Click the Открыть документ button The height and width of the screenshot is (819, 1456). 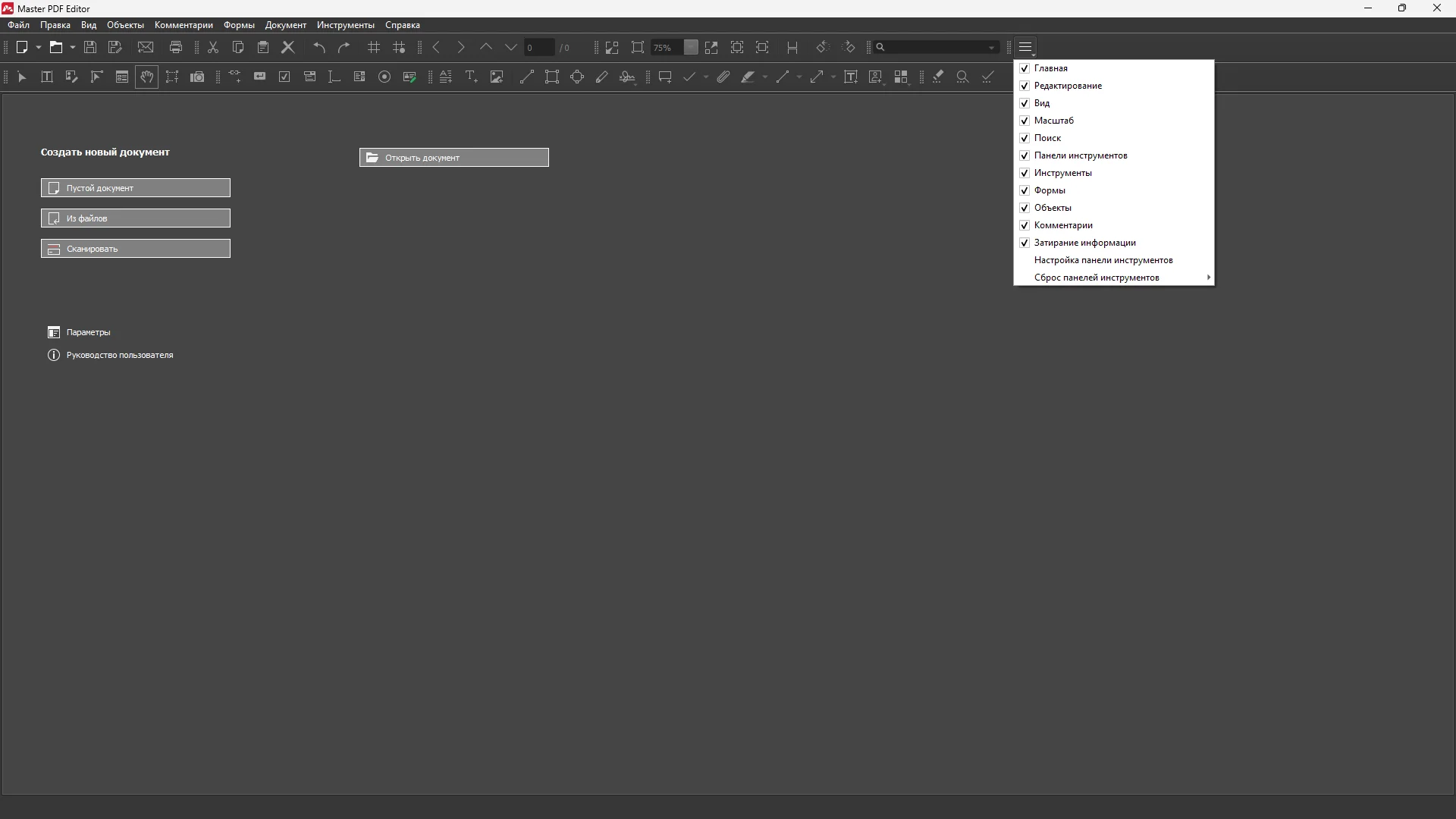pyautogui.click(x=453, y=158)
